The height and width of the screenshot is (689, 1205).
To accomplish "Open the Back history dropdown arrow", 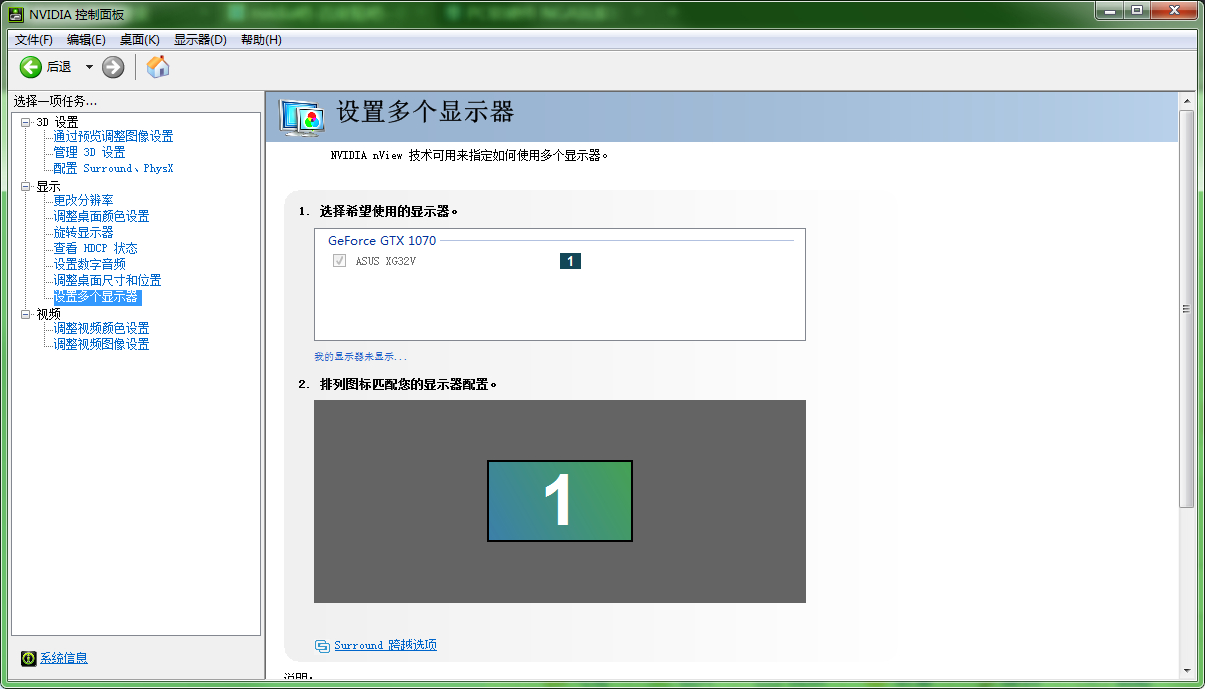I will [x=88, y=67].
